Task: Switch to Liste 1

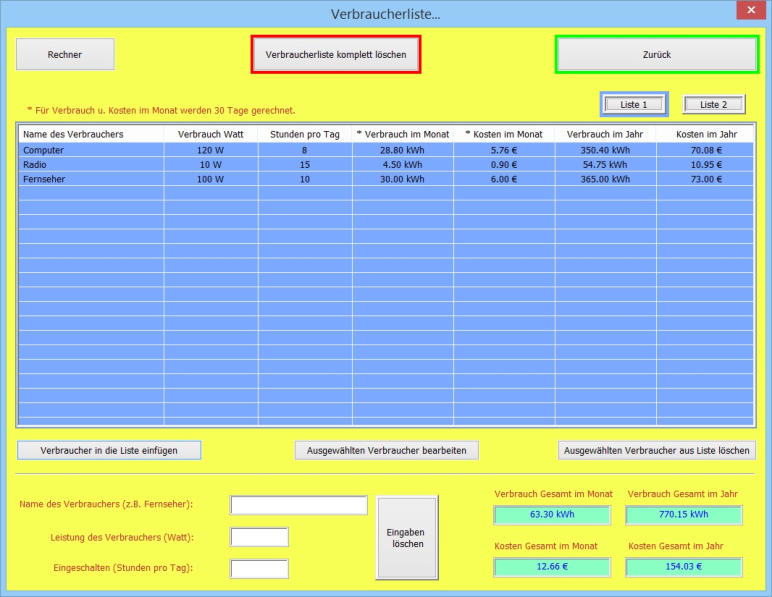Action: point(633,104)
